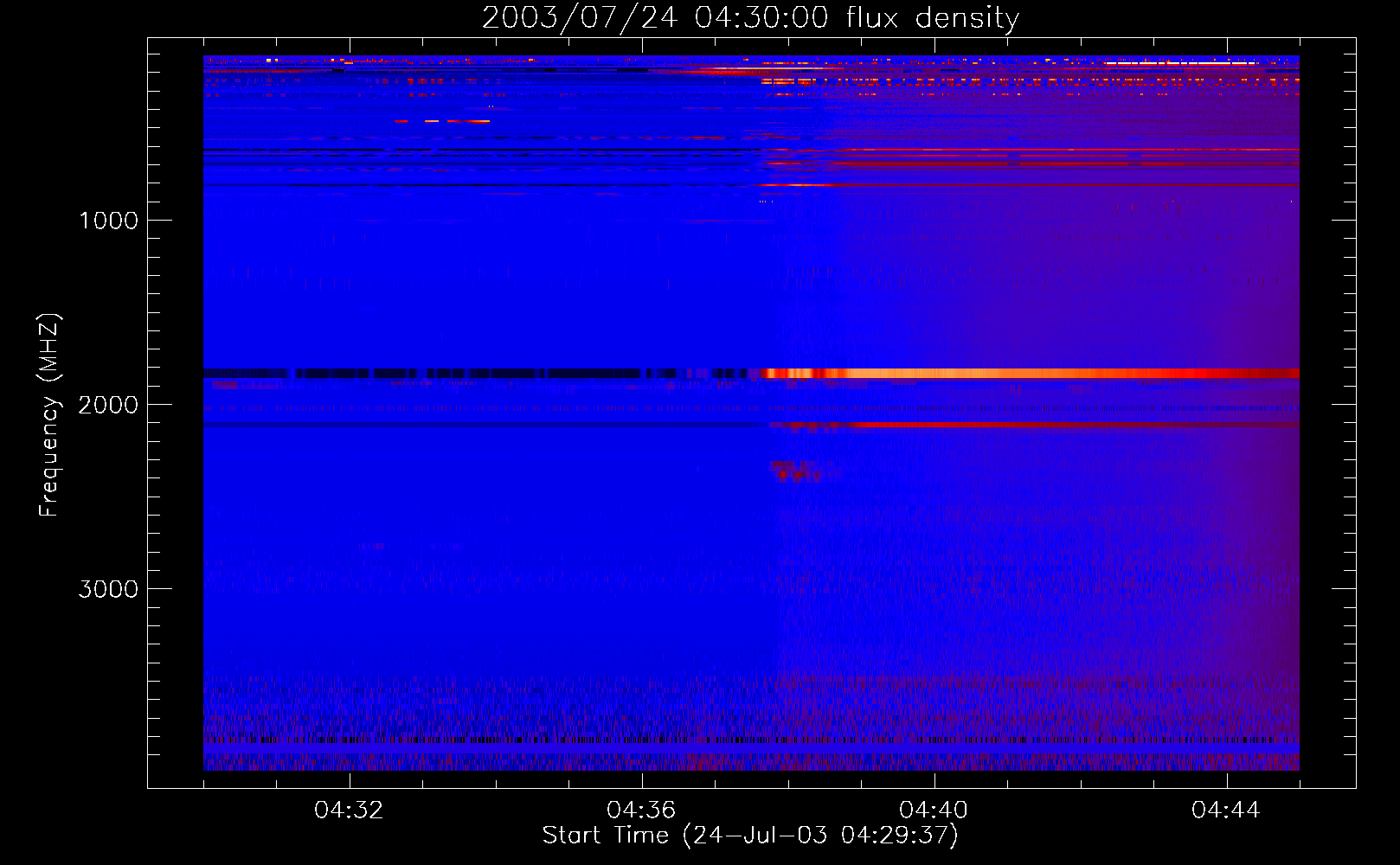The height and width of the screenshot is (865, 1400).
Task: Click the red emission line just below 2000 MHz
Action: [x=1034, y=425]
